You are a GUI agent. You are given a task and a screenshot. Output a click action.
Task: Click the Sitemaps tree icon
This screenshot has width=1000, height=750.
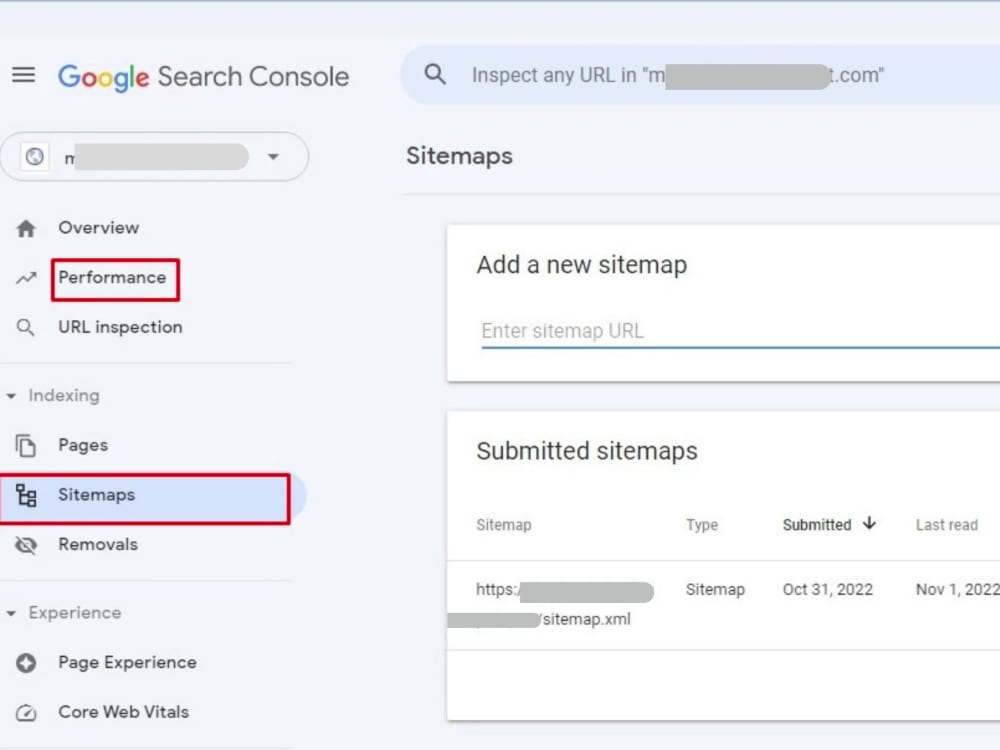[26, 496]
